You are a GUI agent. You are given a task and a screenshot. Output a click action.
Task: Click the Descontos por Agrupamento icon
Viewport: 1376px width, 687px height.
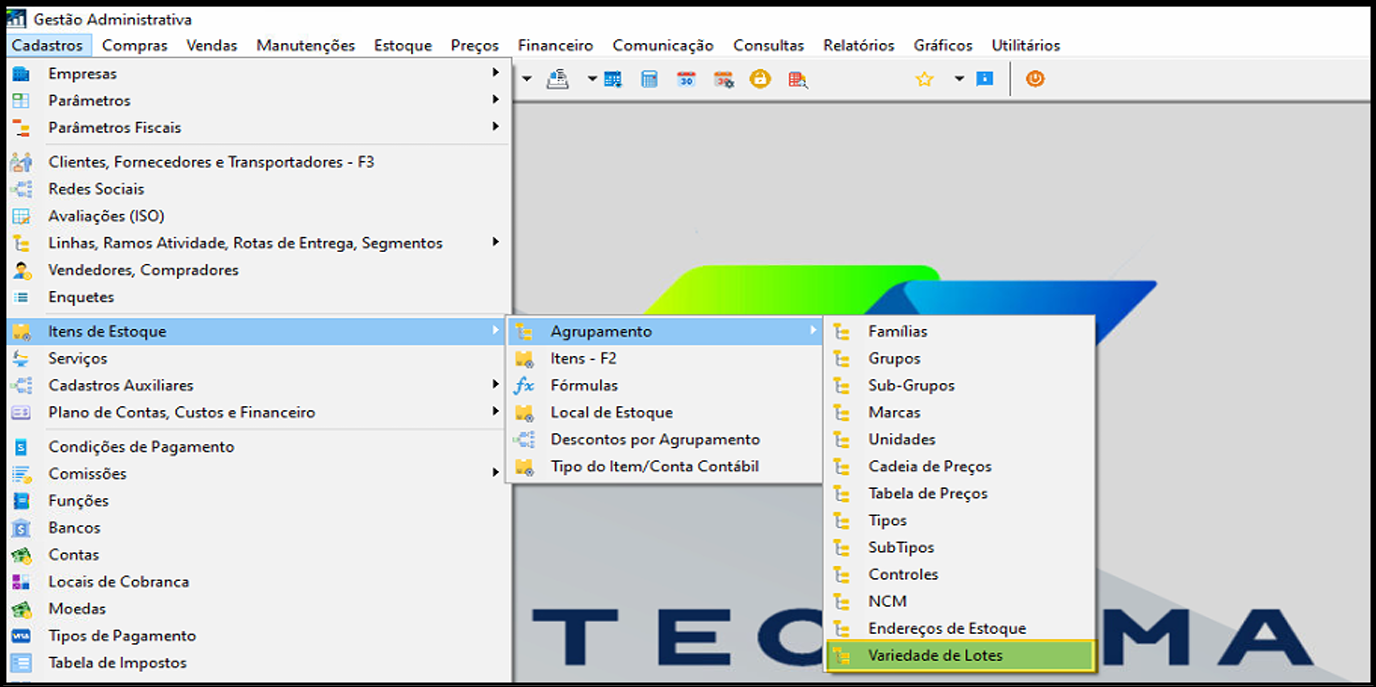(x=524, y=439)
